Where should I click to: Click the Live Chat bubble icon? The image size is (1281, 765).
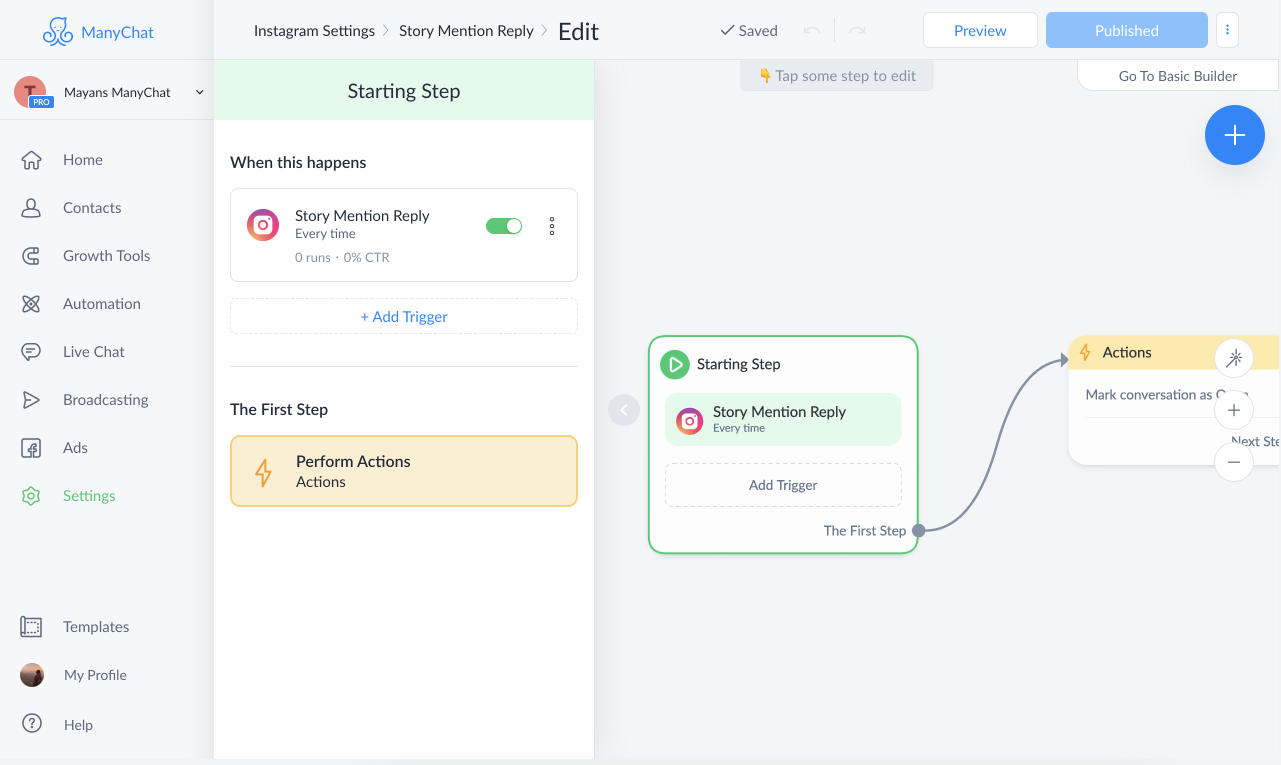tap(31, 352)
